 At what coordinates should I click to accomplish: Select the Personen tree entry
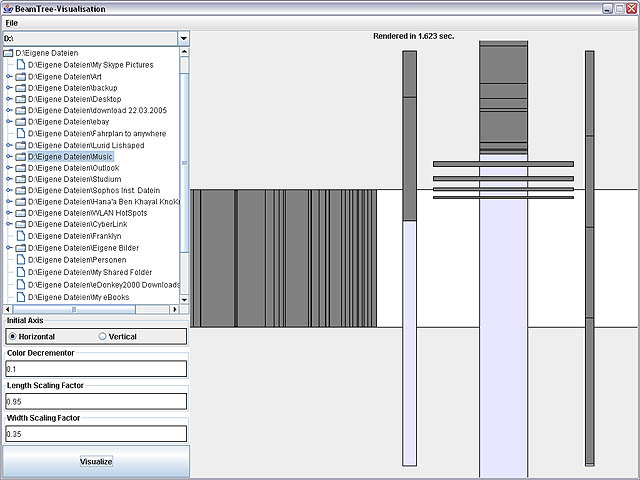(x=77, y=260)
